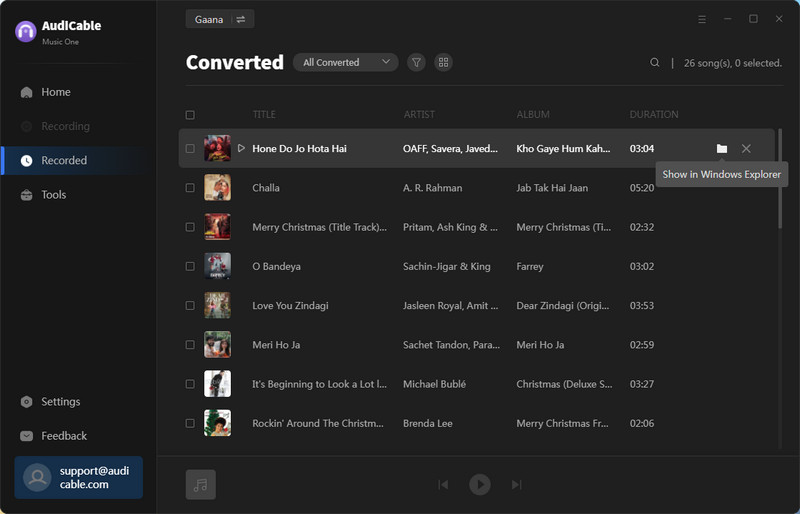
Task: Click artist A. R. Rahman
Action: pos(433,188)
